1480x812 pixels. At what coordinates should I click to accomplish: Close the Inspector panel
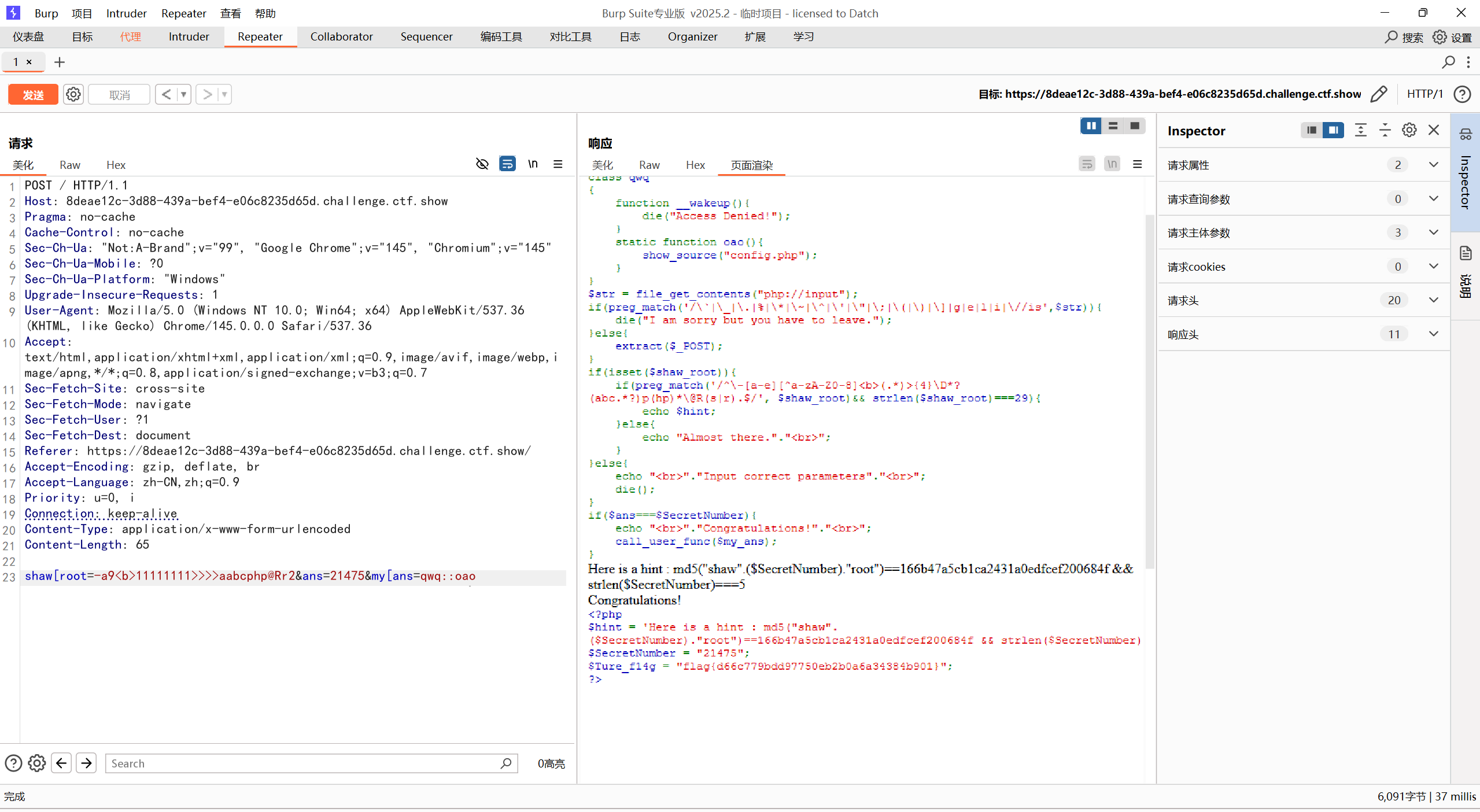pyautogui.click(x=1434, y=131)
